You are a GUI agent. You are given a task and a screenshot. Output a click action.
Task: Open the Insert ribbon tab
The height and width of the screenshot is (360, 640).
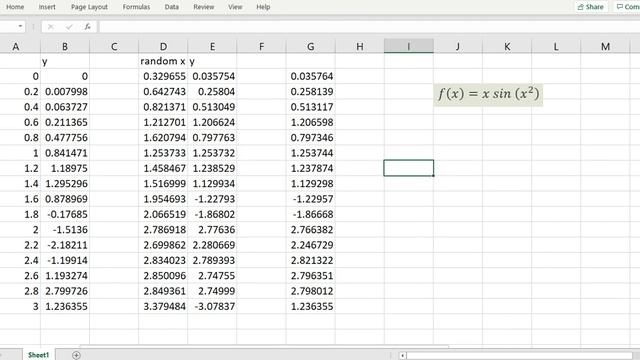tap(47, 7)
